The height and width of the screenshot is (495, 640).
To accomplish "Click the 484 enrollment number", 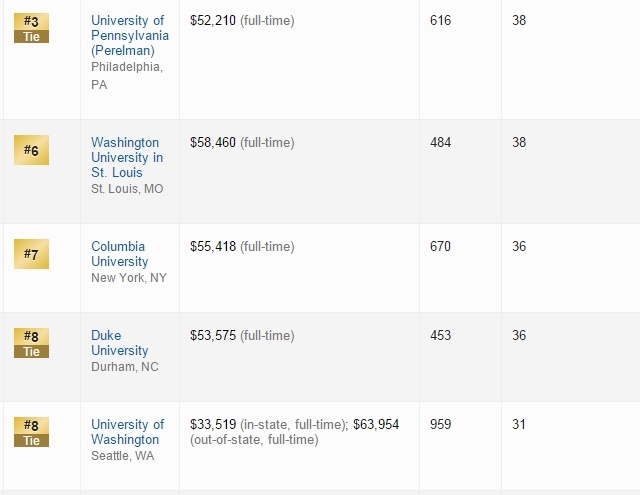I will pos(440,143).
